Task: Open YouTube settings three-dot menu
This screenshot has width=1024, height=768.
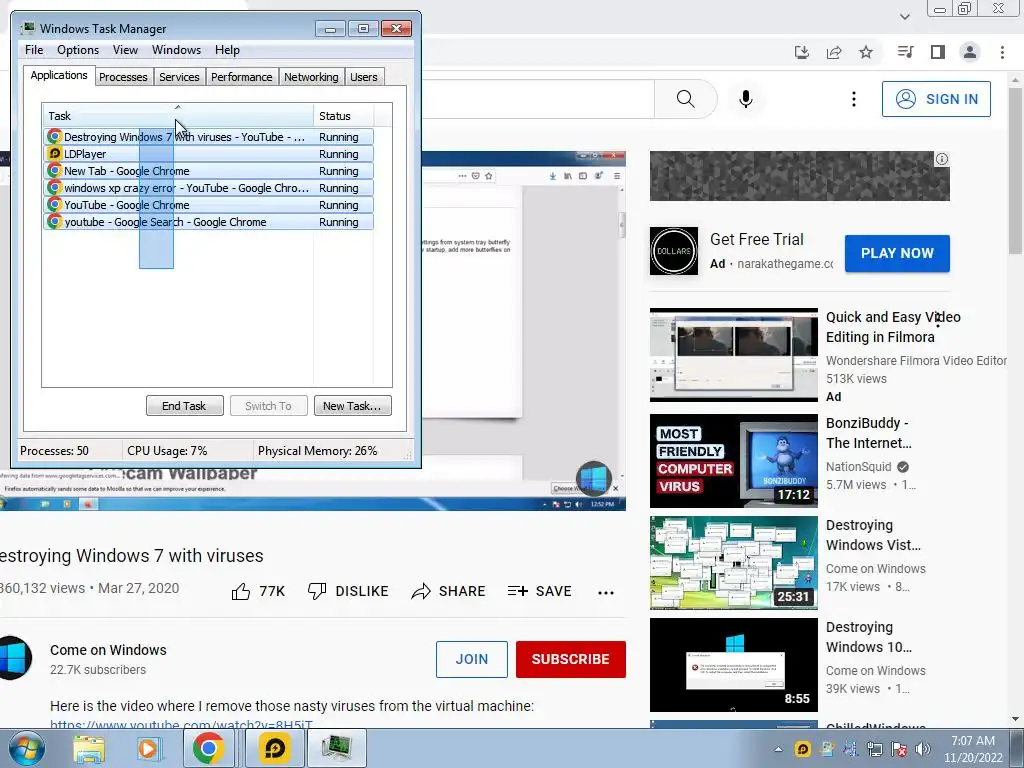Action: coord(854,99)
